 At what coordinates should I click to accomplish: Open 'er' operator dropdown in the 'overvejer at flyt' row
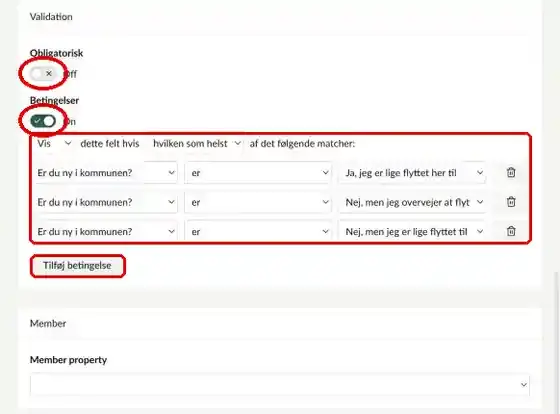[x=258, y=202]
